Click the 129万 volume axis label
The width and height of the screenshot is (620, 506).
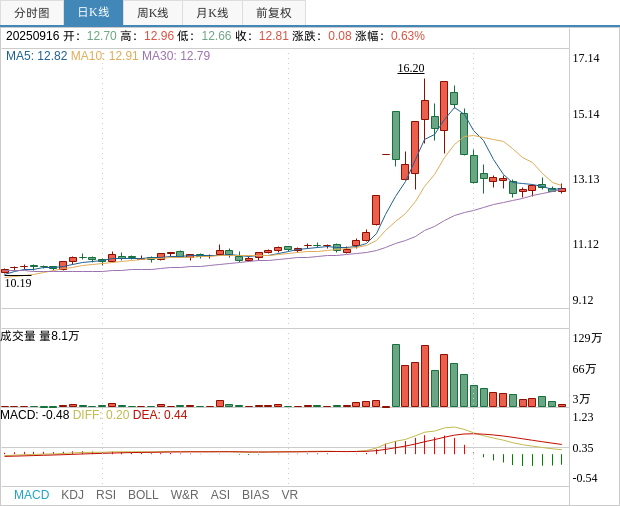click(587, 338)
